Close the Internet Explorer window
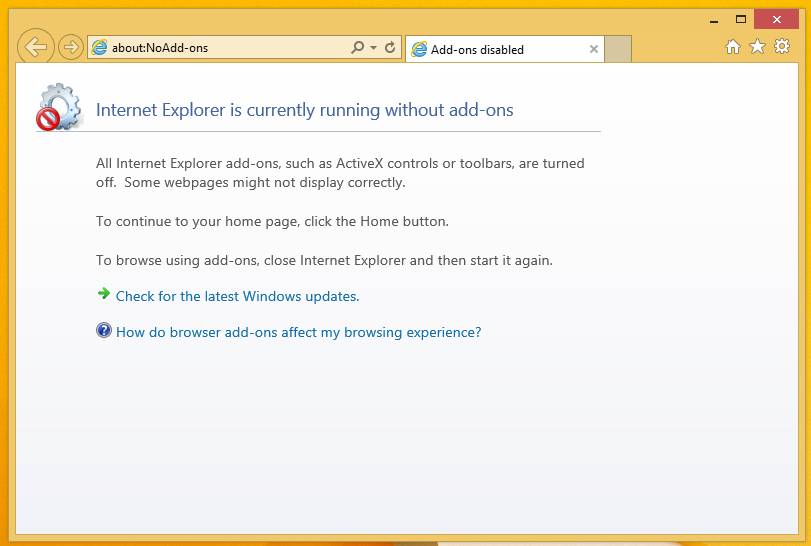 pyautogui.click(x=777, y=20)
